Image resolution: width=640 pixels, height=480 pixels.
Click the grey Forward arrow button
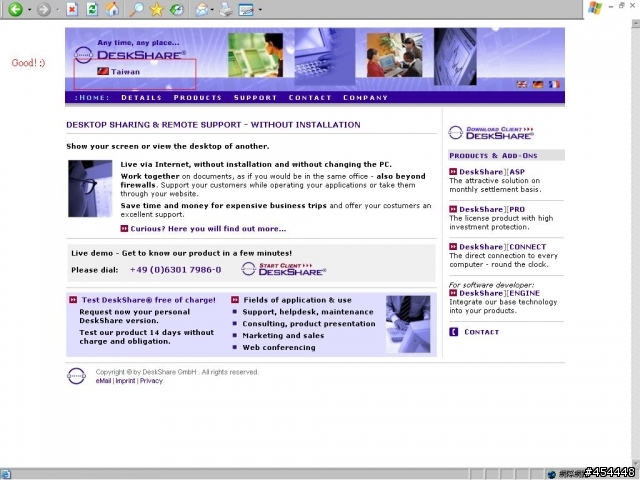[44, 9]
